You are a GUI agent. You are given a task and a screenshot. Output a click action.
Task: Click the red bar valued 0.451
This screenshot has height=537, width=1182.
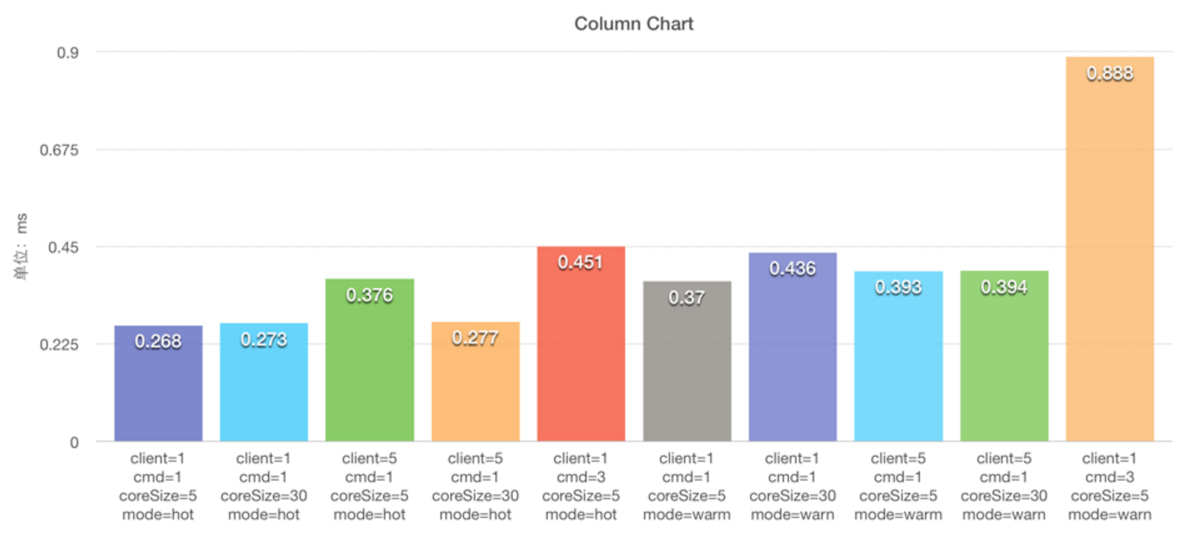coord(581,345)
